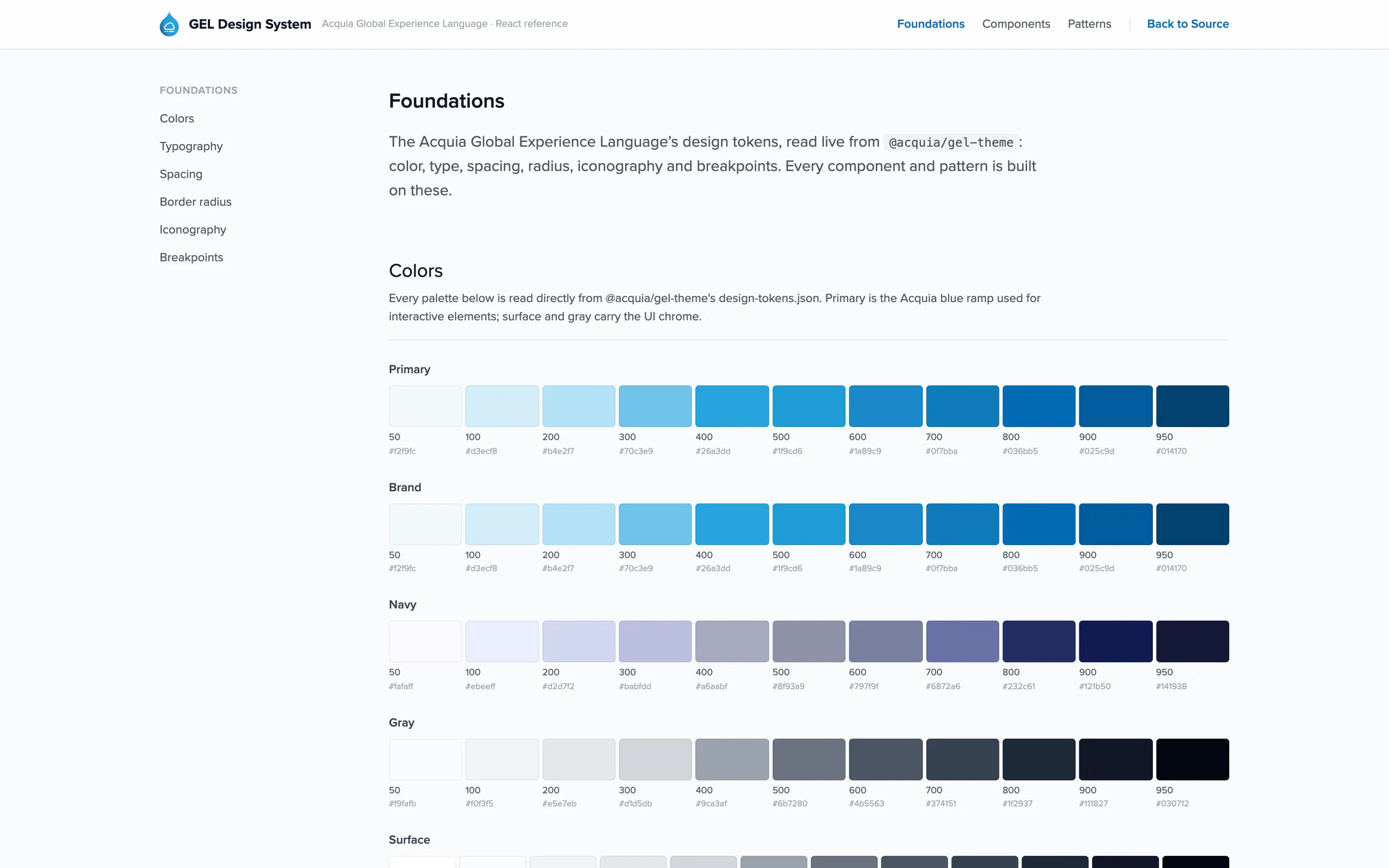Select Spacing in the sidebar
The width and height of the screenshot is (1389, 868).
pos(181,174)
